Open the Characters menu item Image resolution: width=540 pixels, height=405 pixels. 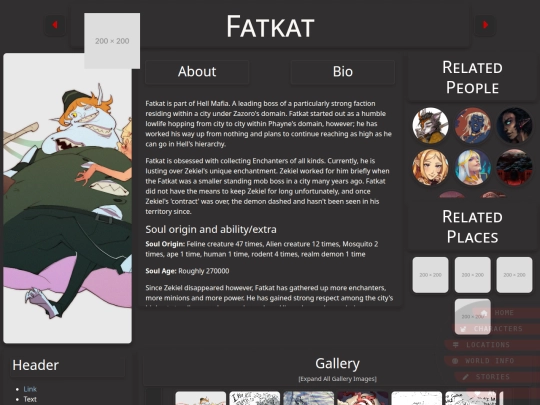(x=496, y=329)
